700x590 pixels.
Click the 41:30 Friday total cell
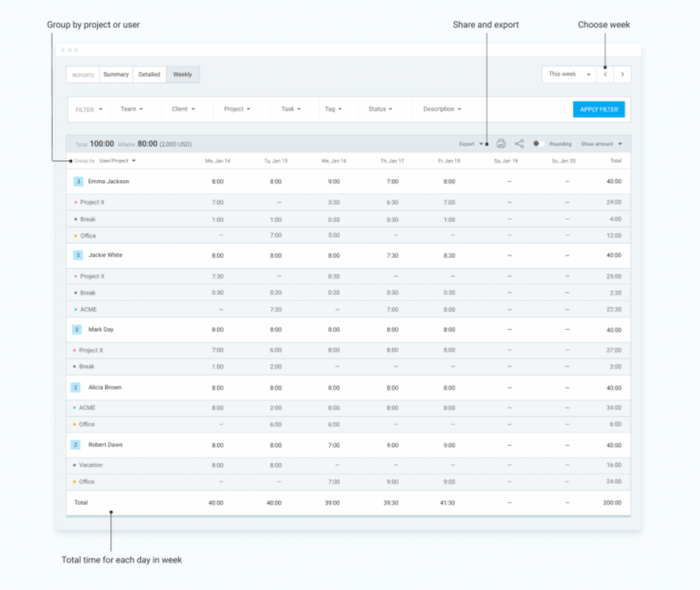tap(447, 503)
